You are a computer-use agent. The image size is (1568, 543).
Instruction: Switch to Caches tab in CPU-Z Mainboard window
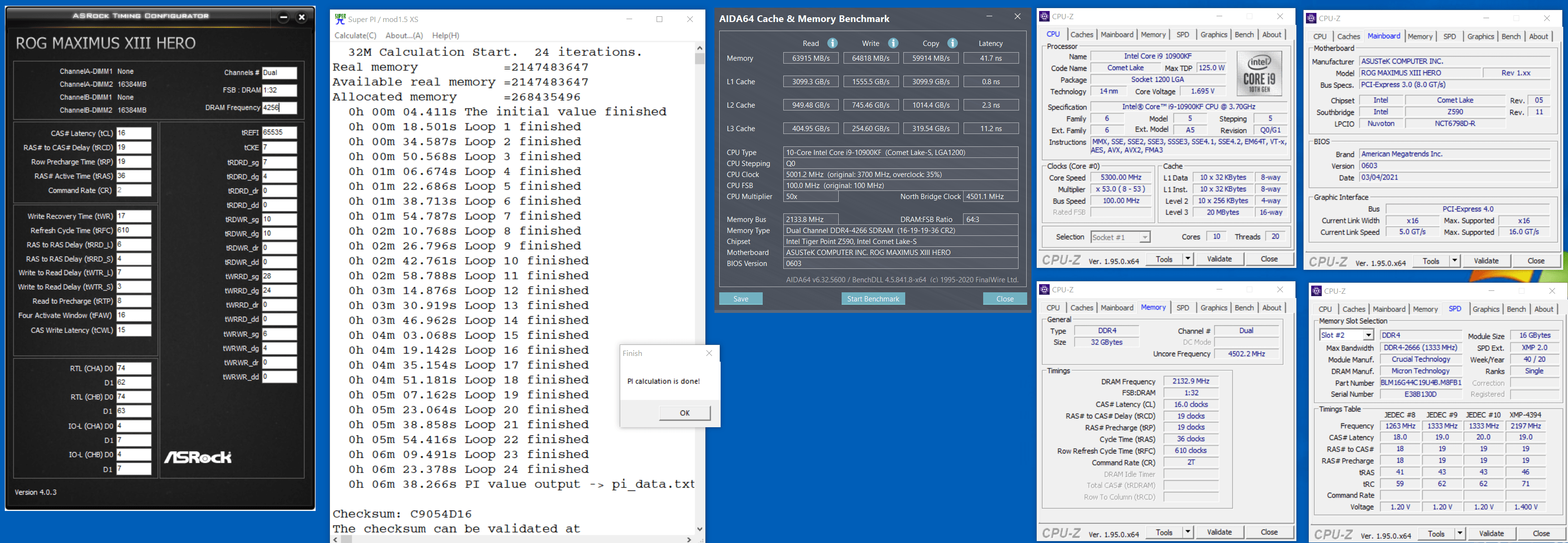tap(1348, 36)
